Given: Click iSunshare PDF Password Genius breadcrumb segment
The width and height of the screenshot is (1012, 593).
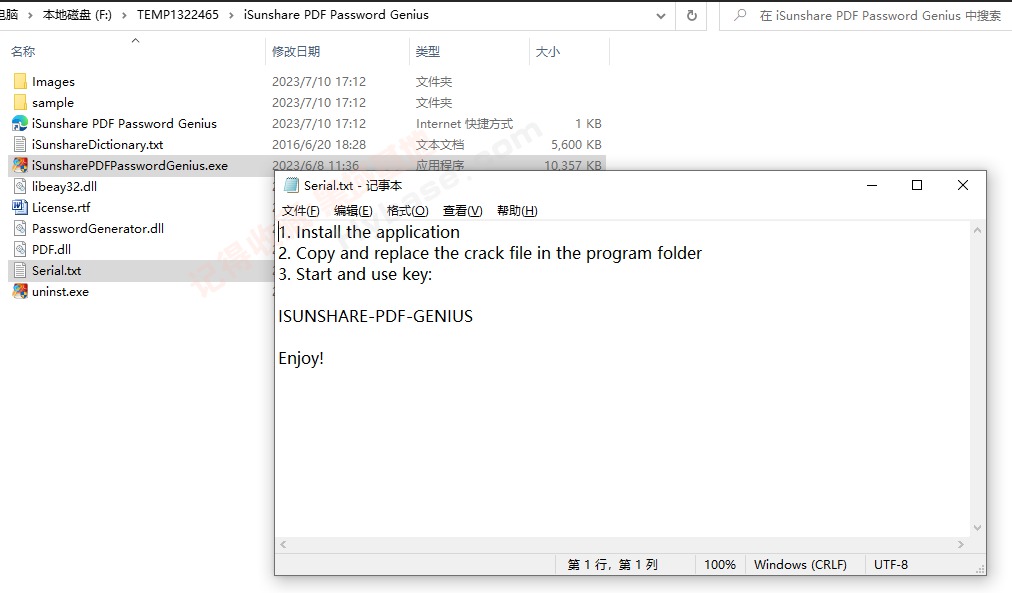Looking at the screenshot, I should (x=336, y=15).
